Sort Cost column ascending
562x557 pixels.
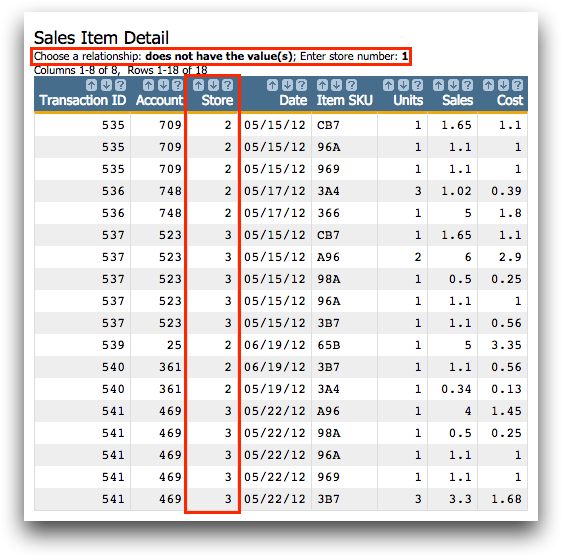pyautogui.click(x=488, y=85)
